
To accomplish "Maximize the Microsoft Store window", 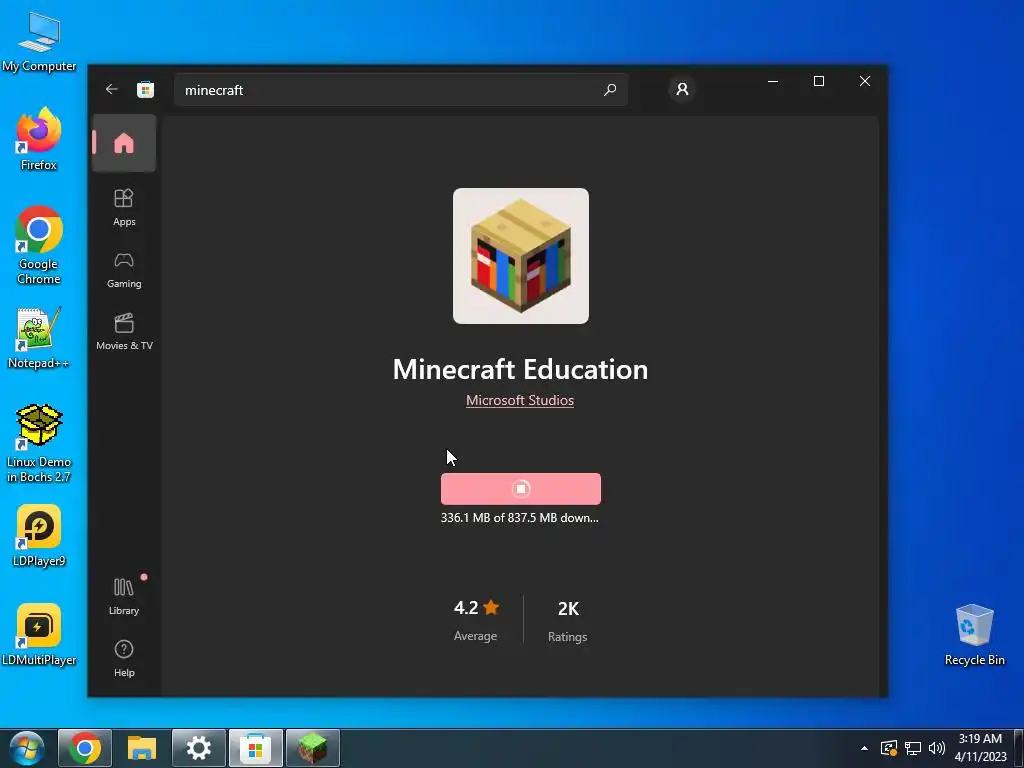I will point(819,81).
